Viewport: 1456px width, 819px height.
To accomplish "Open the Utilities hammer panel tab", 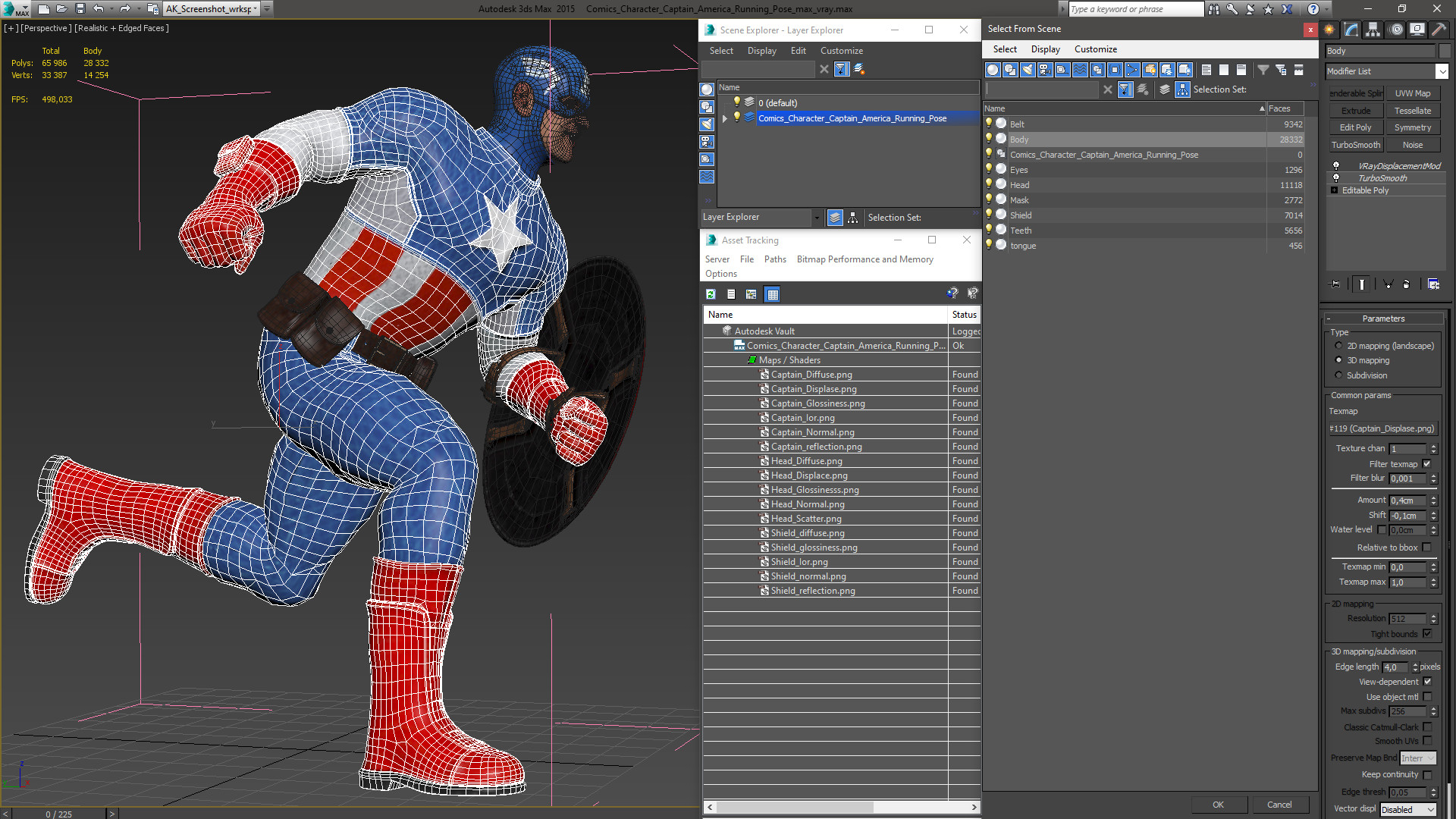I will (x=1439, y=30).
